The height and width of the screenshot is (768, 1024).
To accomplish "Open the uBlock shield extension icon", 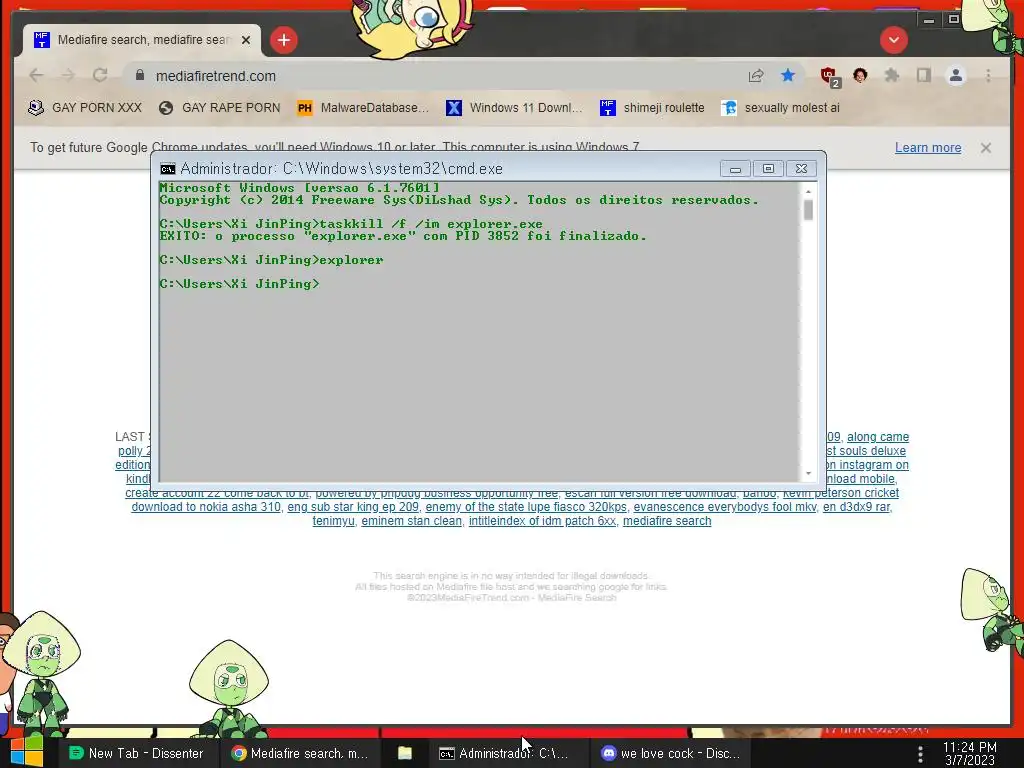I will coord(829,76).
